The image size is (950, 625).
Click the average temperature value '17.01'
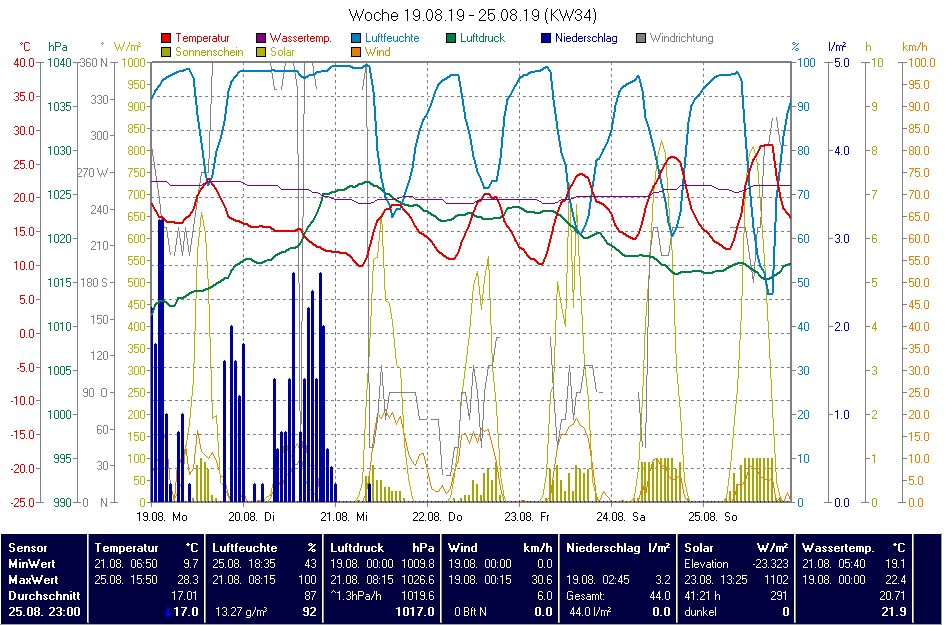click(185, 596)
